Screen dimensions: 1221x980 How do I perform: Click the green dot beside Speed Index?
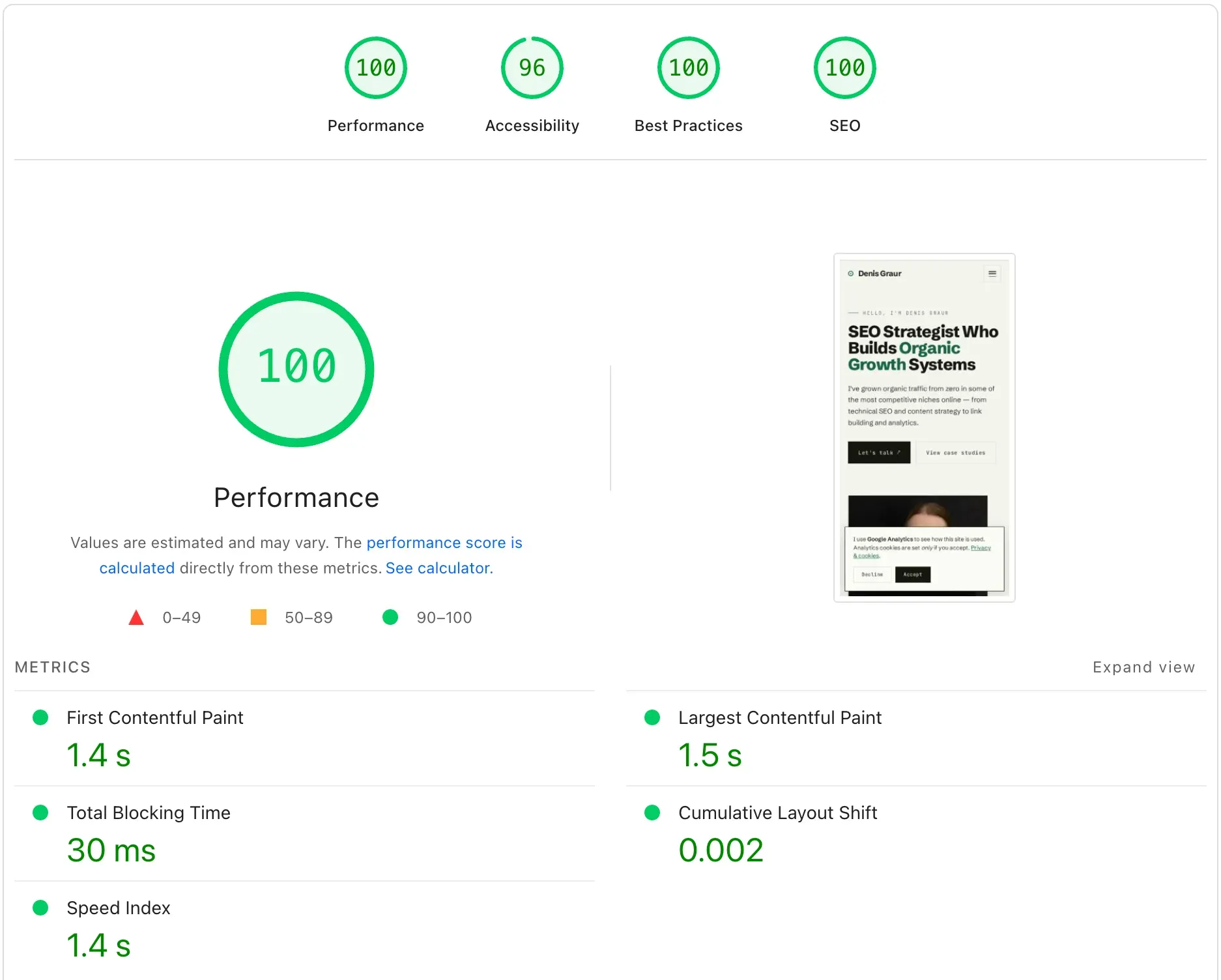(x=40, y=908)
